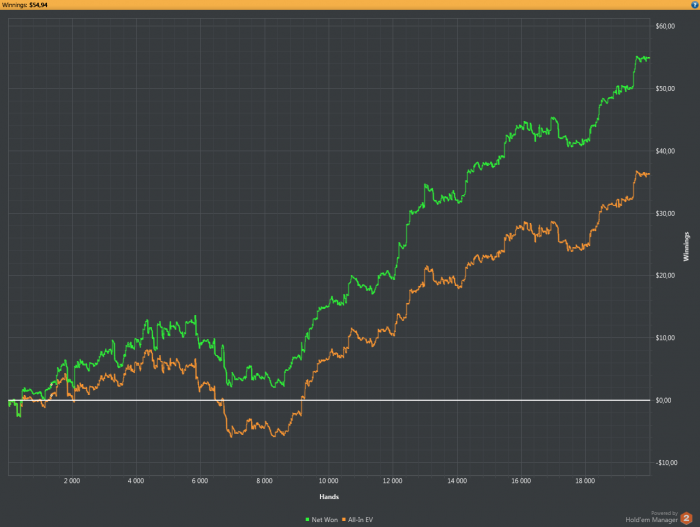Click the Hold'em Manager 2 logo

pos(686,518)
